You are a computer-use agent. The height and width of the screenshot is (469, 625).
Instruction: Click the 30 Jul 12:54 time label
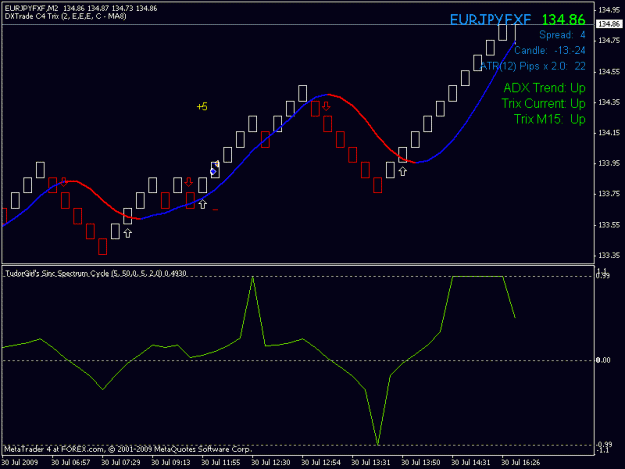pos(321,463)
